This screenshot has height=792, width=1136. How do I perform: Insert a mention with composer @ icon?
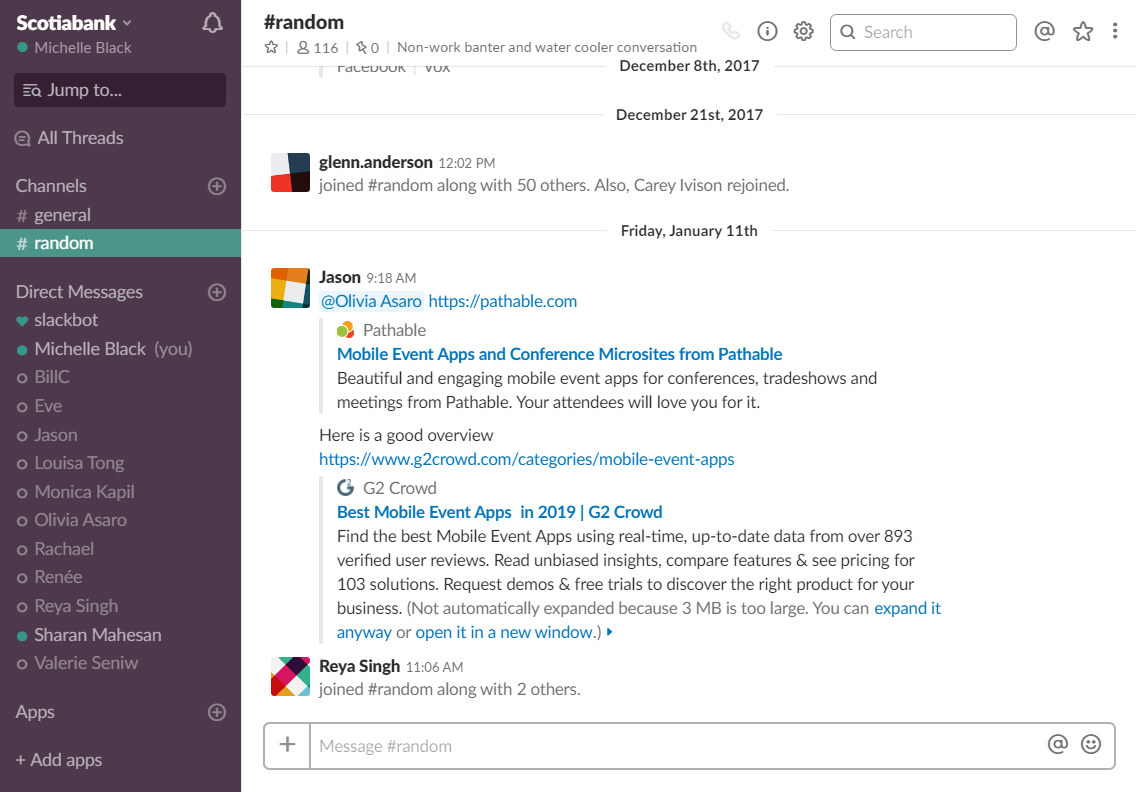pos(1058,744)
